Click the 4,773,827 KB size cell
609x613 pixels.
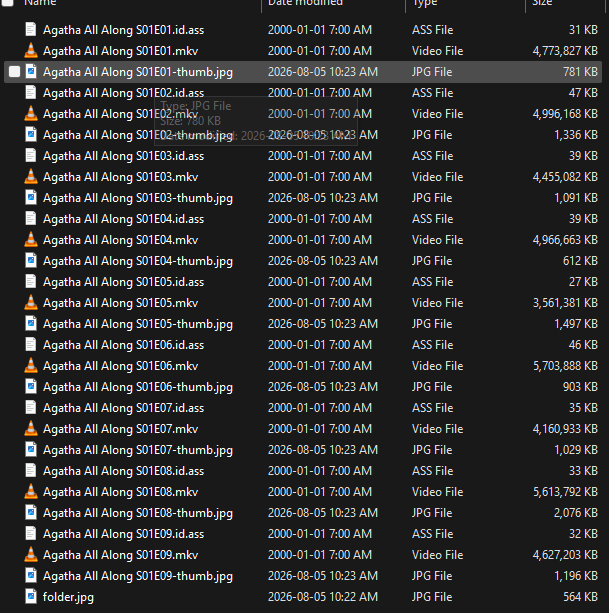point(565,51)
